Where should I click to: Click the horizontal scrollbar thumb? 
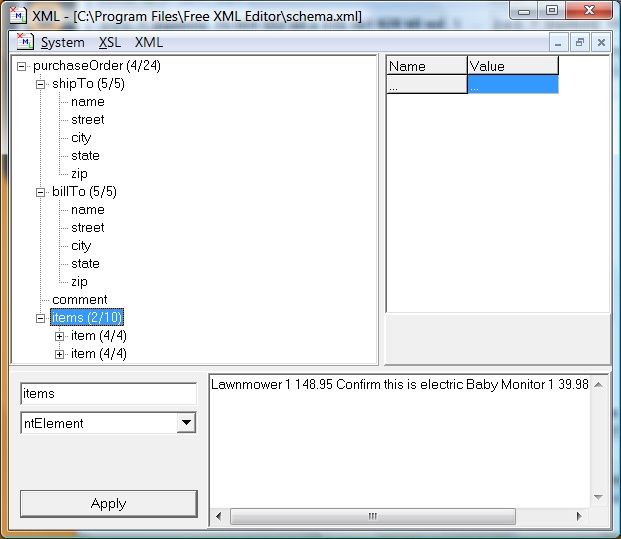(x=373, y=516)
